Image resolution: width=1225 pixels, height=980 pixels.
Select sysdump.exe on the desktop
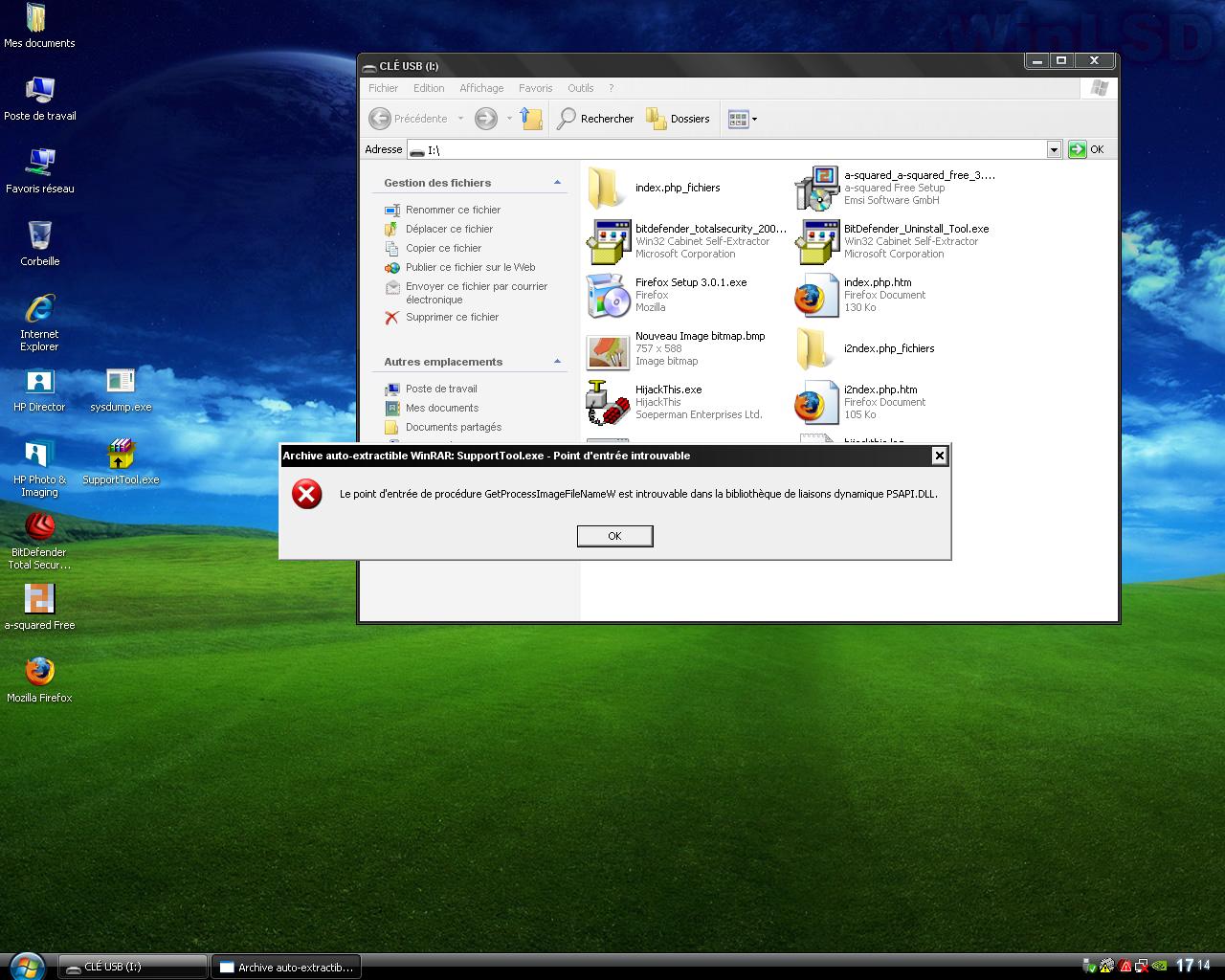click(121, 390)
